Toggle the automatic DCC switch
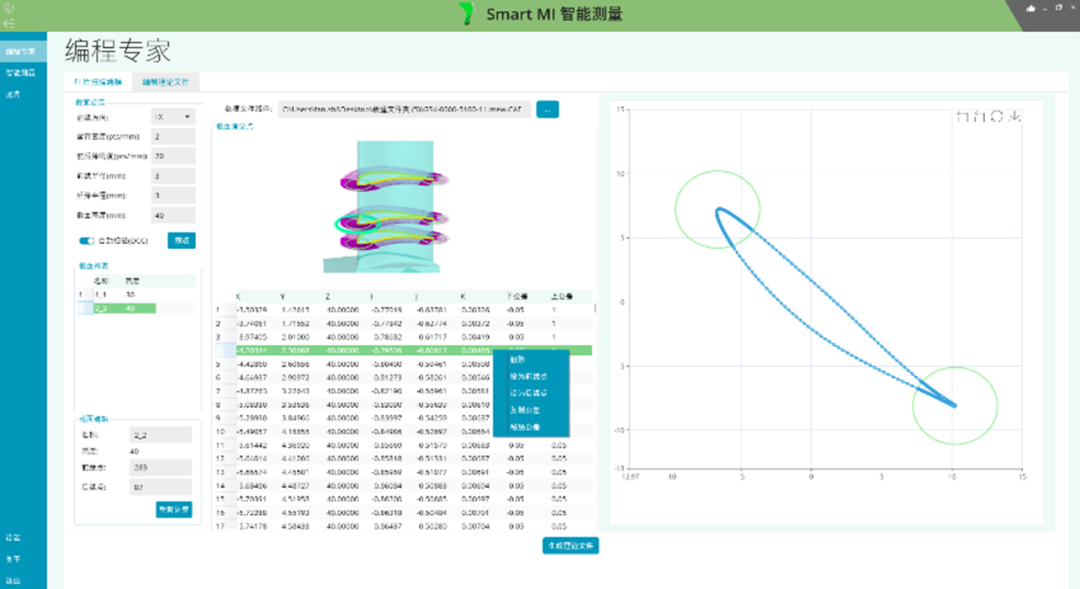Image resolution: width=1080 pixels, height=589 pixels. pos(86,240)
